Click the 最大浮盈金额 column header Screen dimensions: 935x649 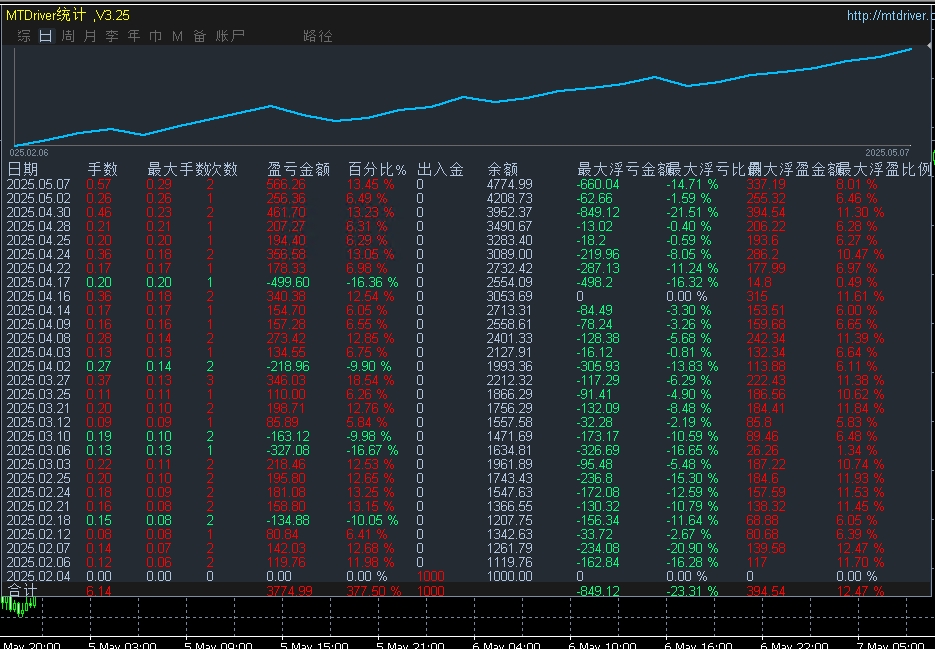tap(795, 169)
